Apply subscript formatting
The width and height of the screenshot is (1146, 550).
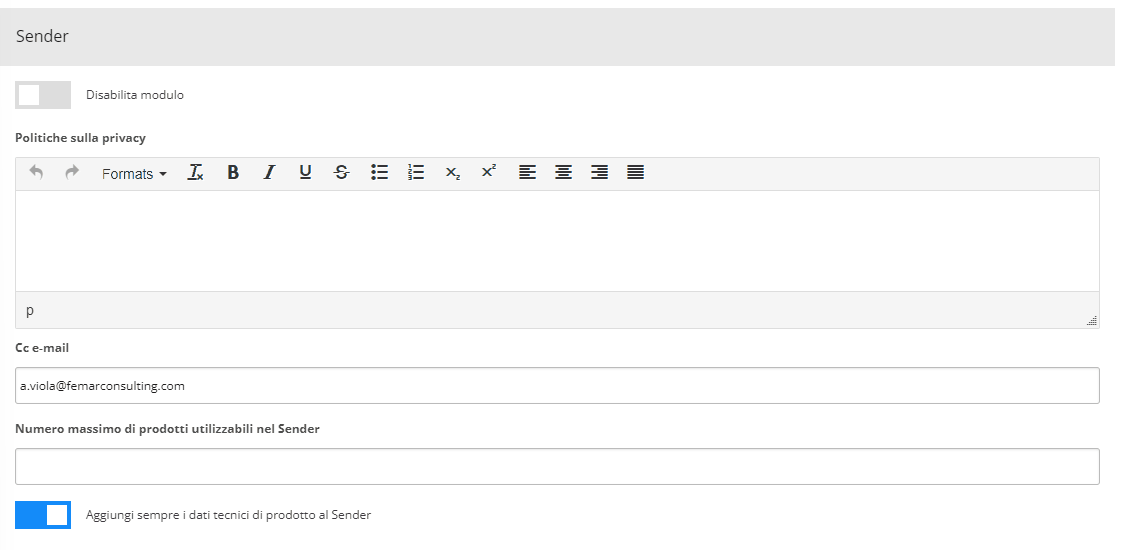click(453, 173)
